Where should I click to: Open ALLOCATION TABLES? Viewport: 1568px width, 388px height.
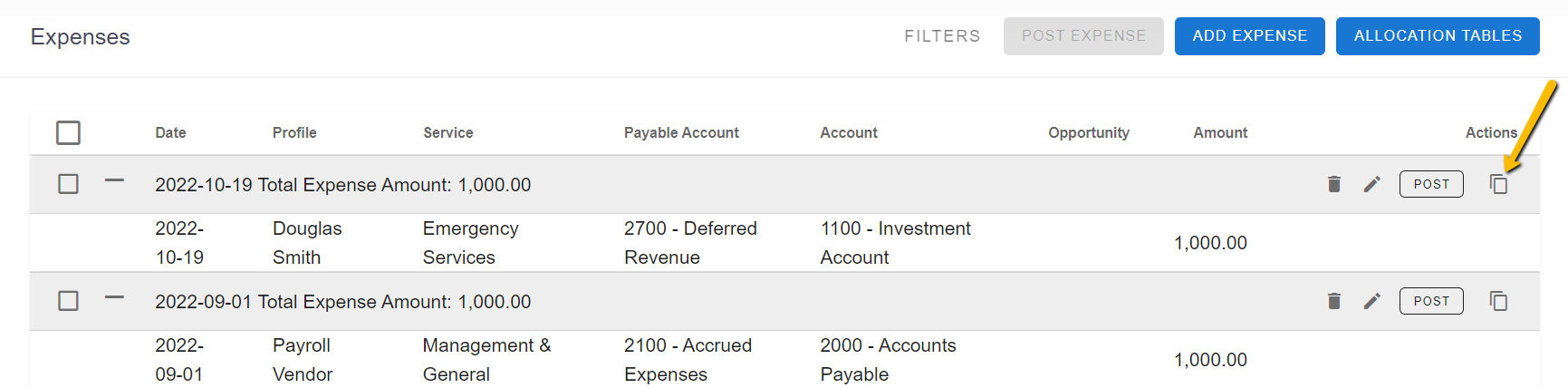pyautogui.click(x=1438, y=36)
